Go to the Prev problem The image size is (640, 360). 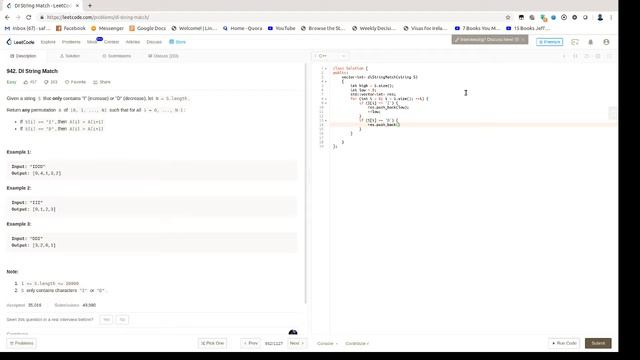coord(251,343)
